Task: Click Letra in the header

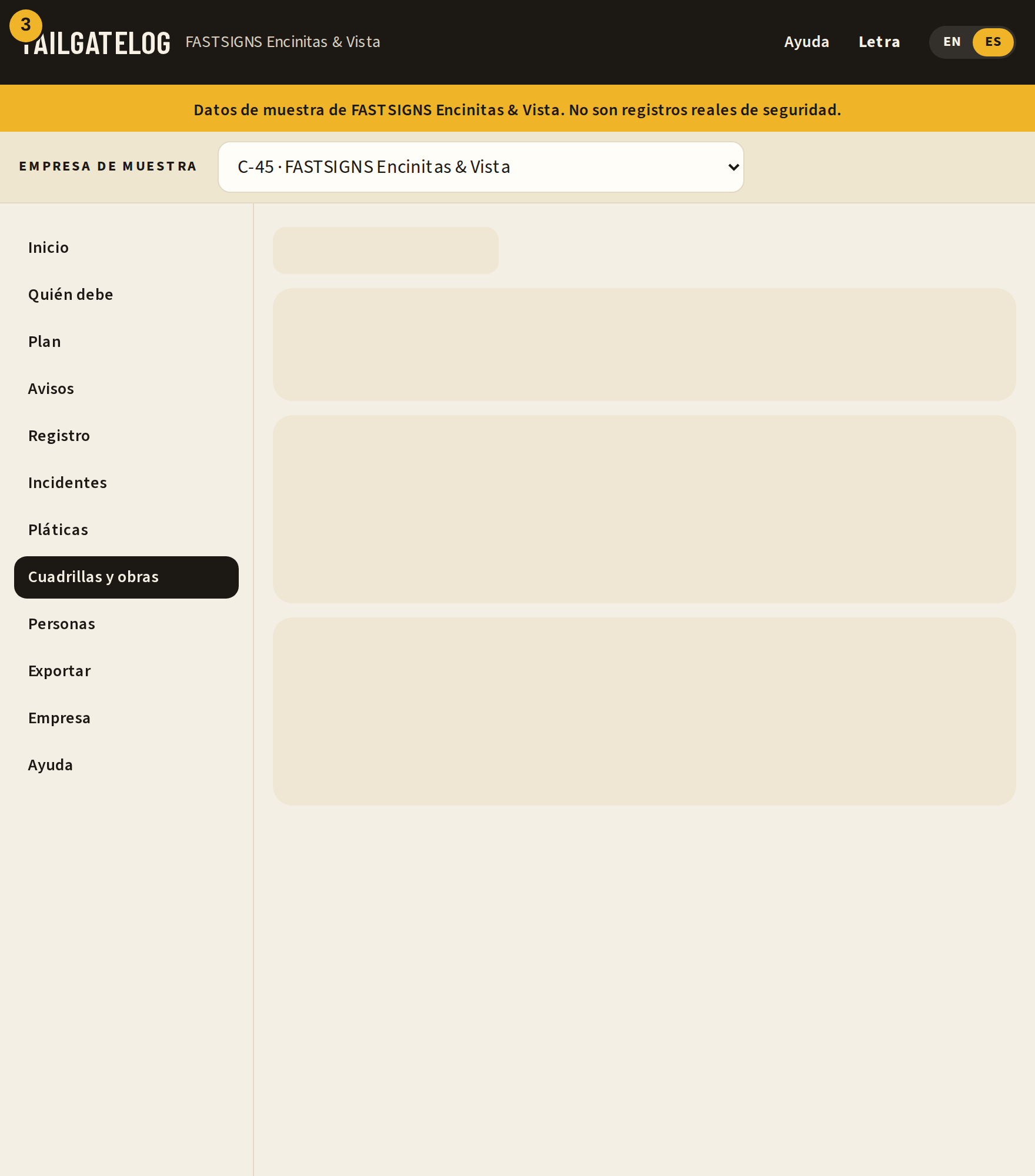Action: tap(879, 42)
